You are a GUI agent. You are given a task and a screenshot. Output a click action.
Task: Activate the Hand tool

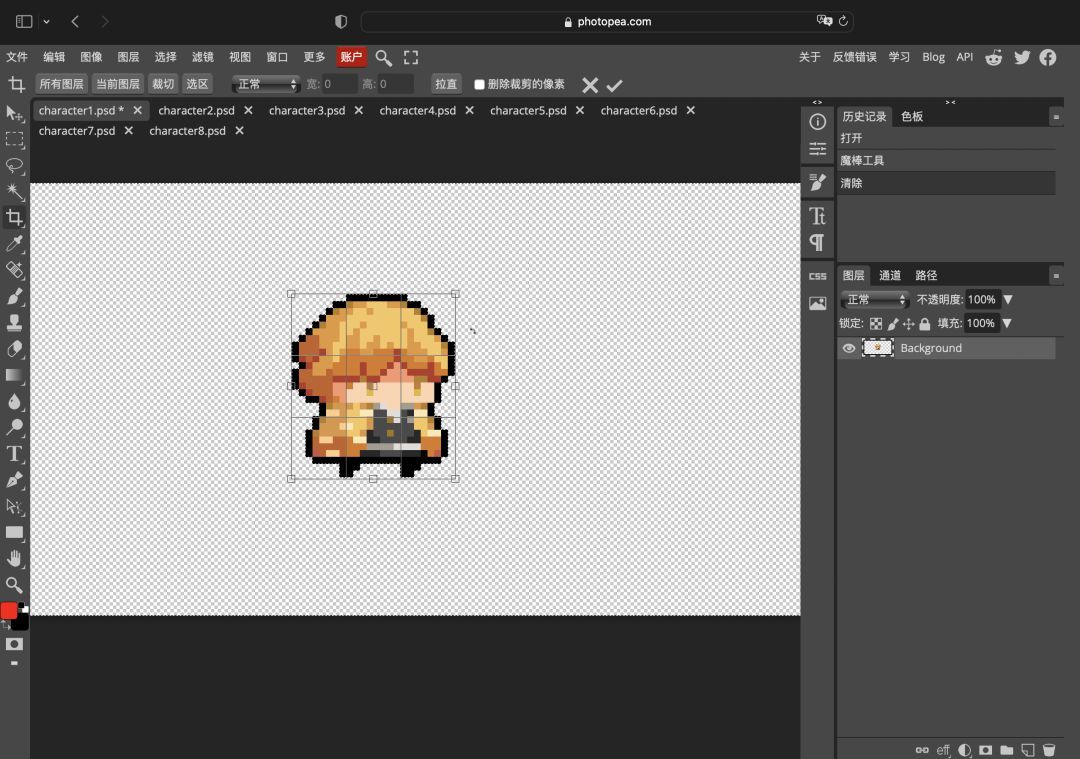tap(14, 559)
